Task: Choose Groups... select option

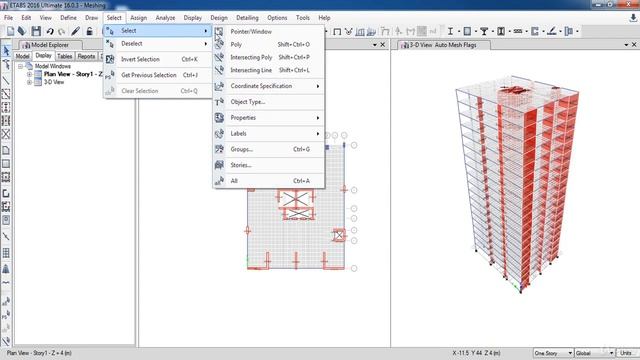Action: 269,149
